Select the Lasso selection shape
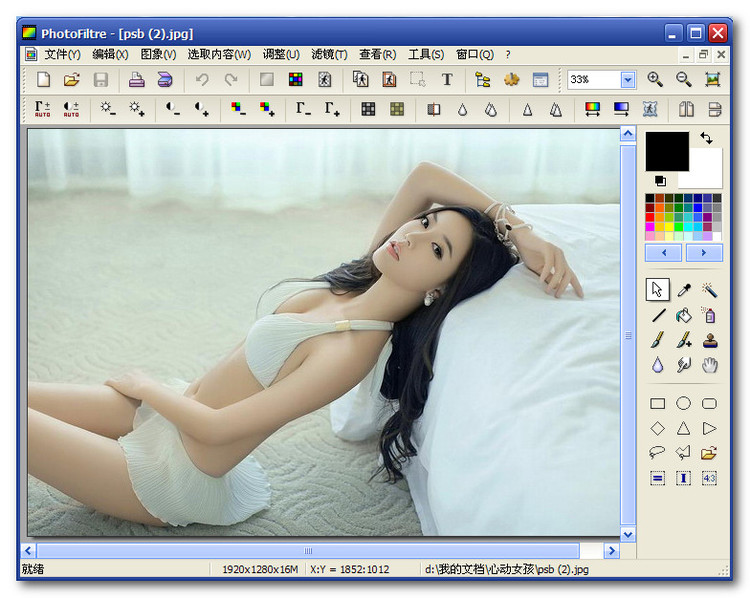Image resolution: width=750 pixels, height=598 pixels. [x=658, y=453]
